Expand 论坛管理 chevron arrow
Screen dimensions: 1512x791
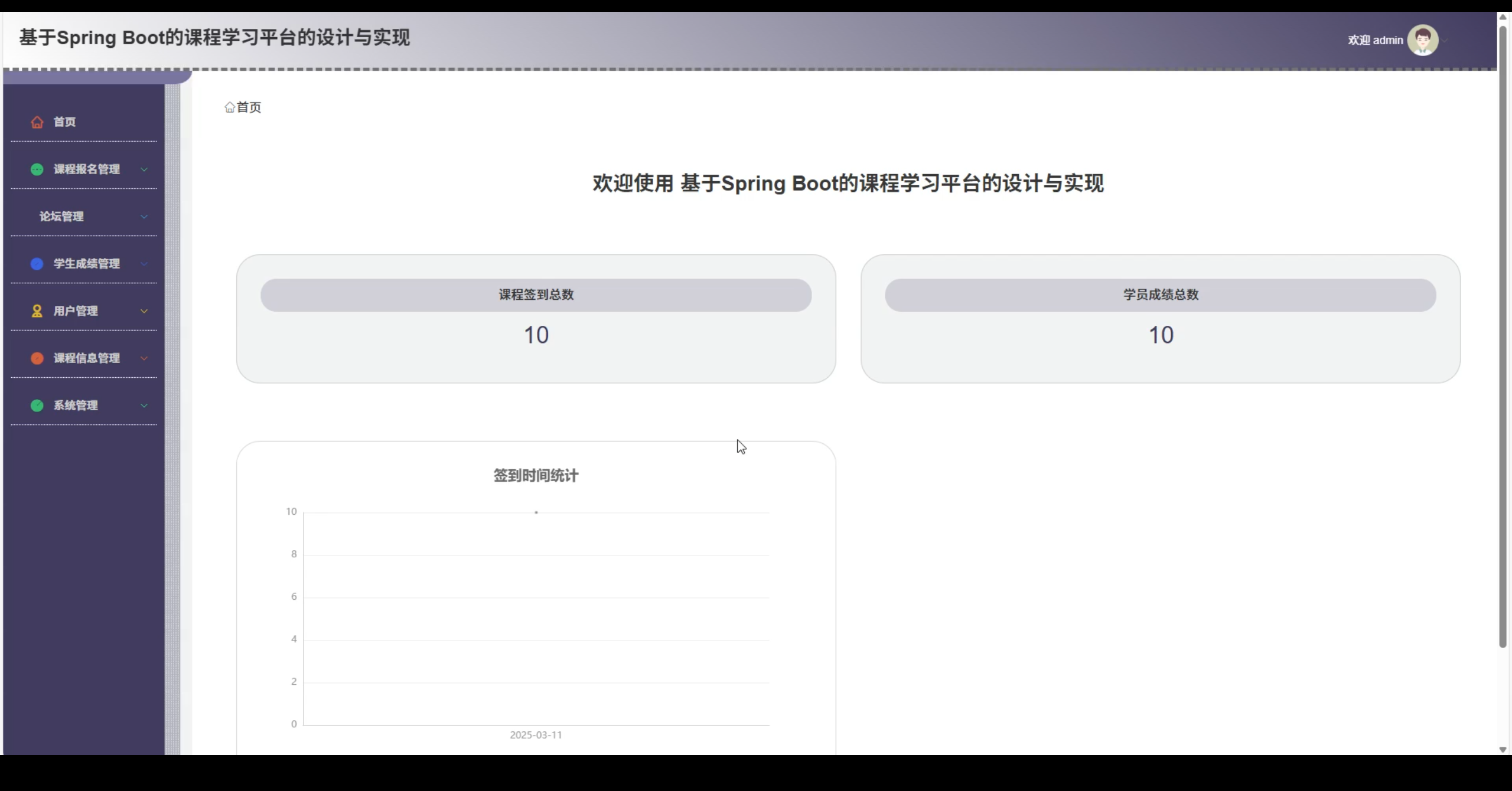(x=144, y=217)
